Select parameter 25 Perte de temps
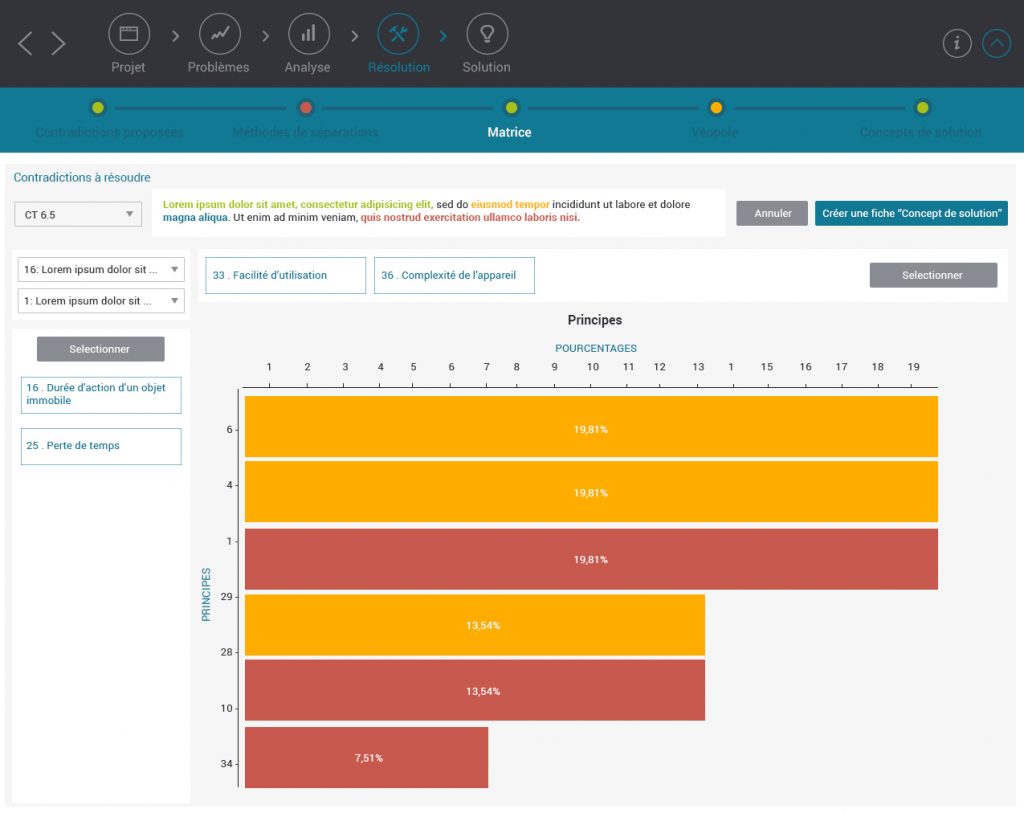1024x813 pixels. tap(101, 446)
